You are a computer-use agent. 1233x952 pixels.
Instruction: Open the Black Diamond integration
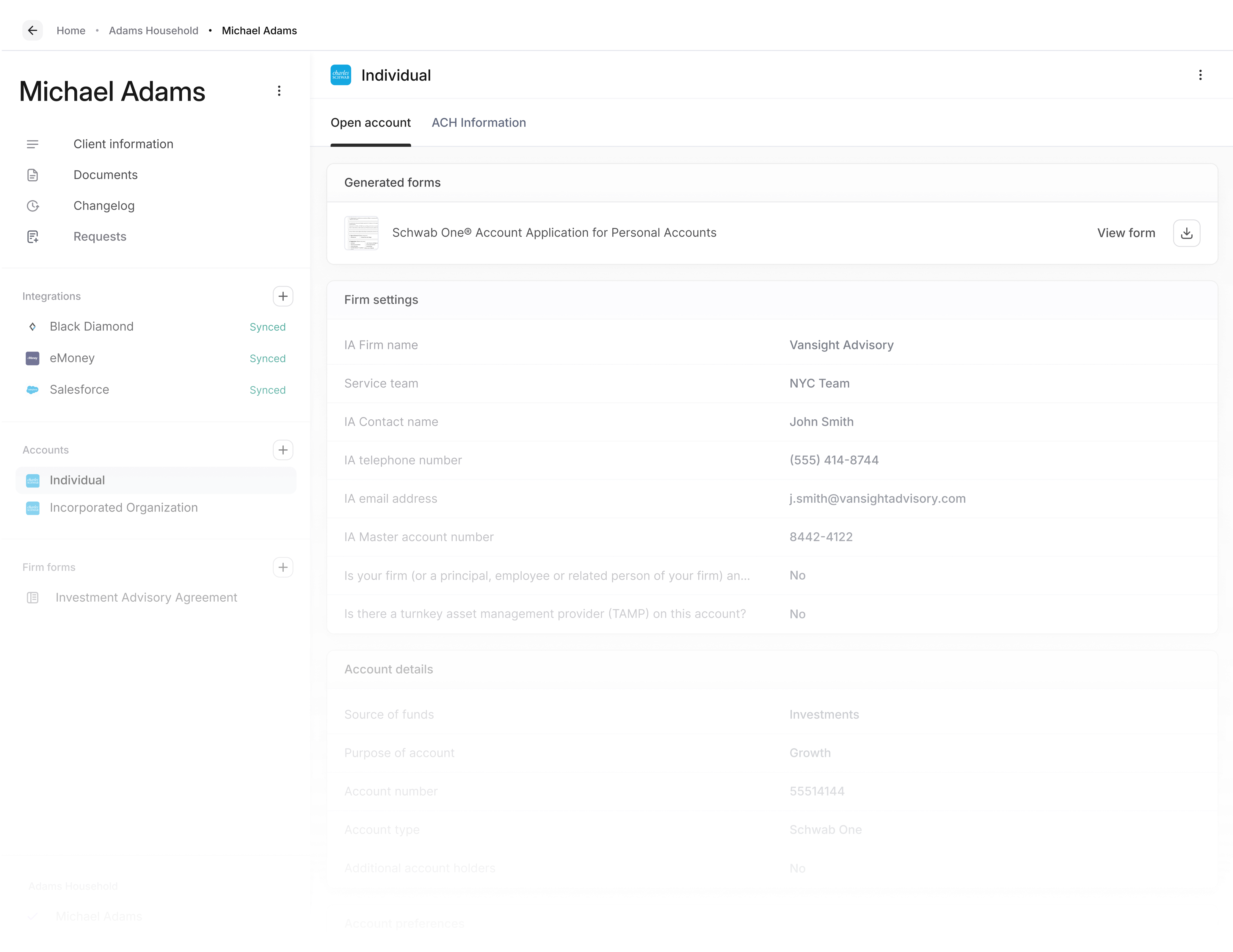click(x=92, y=326)
